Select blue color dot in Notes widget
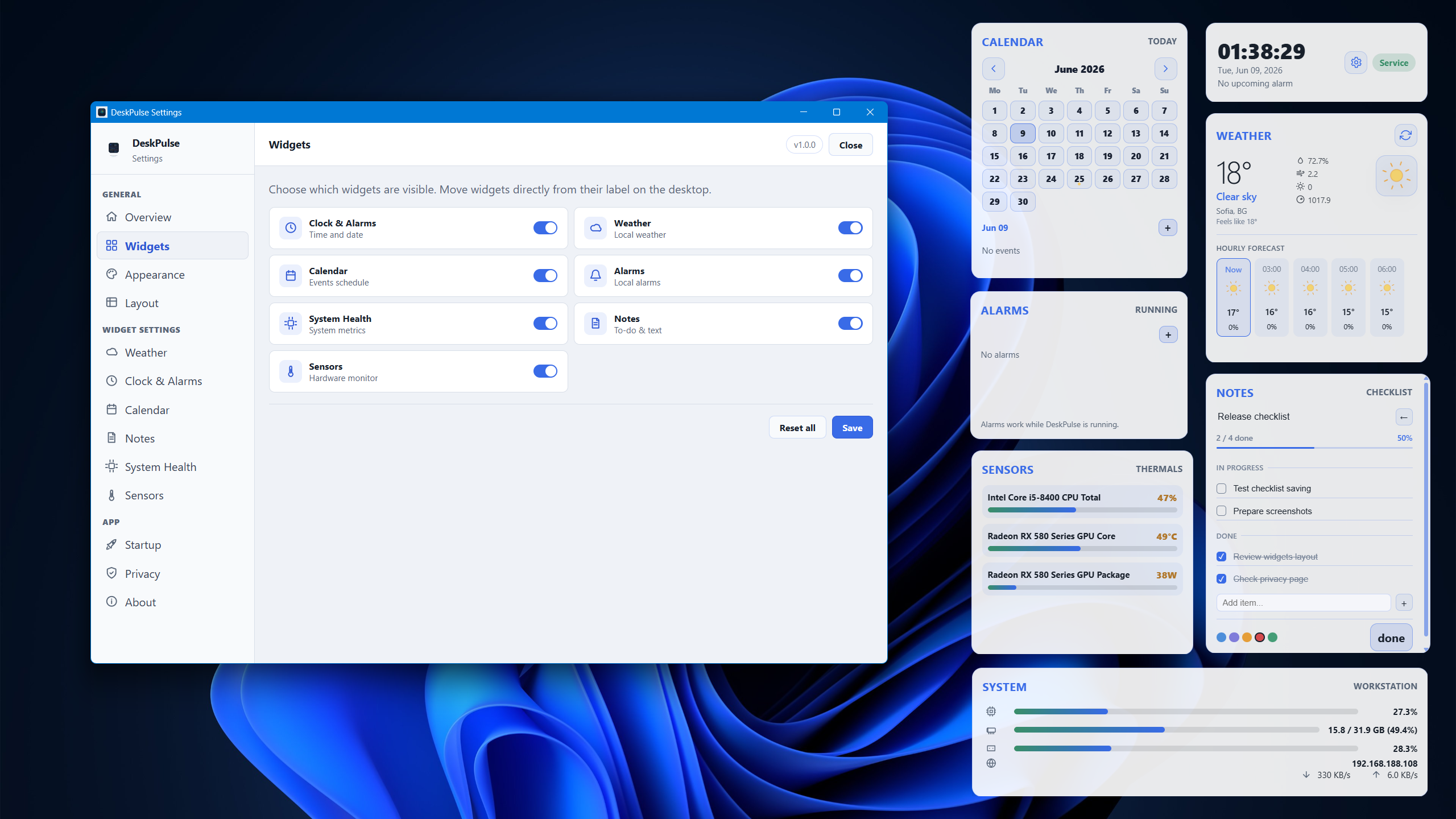Viewport: 1456px width, 819px height. click(x=1221, y=638)
